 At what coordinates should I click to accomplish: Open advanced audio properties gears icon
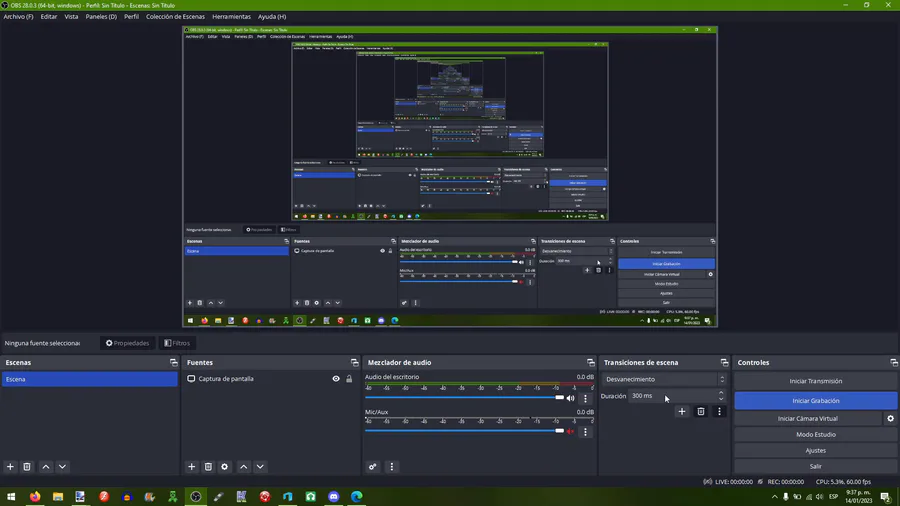[373, 466]
